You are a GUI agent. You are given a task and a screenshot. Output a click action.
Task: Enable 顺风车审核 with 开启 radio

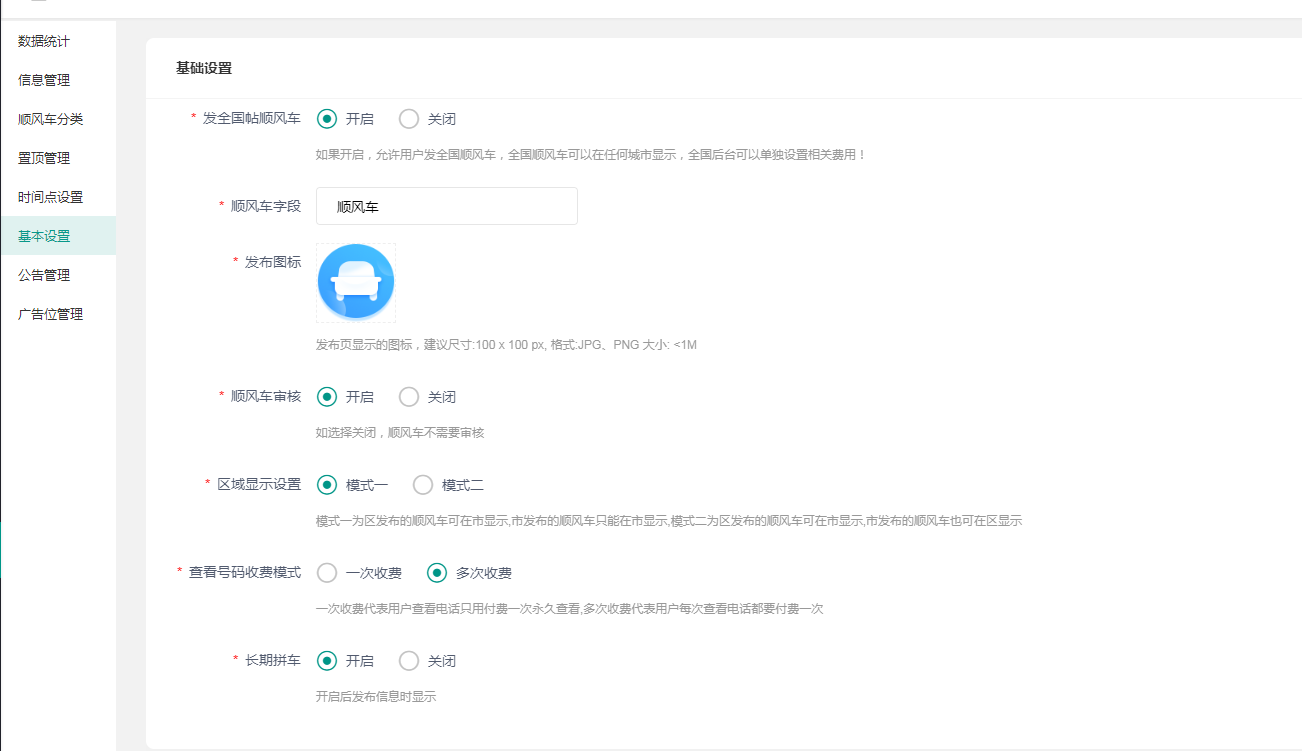(327, 397)
